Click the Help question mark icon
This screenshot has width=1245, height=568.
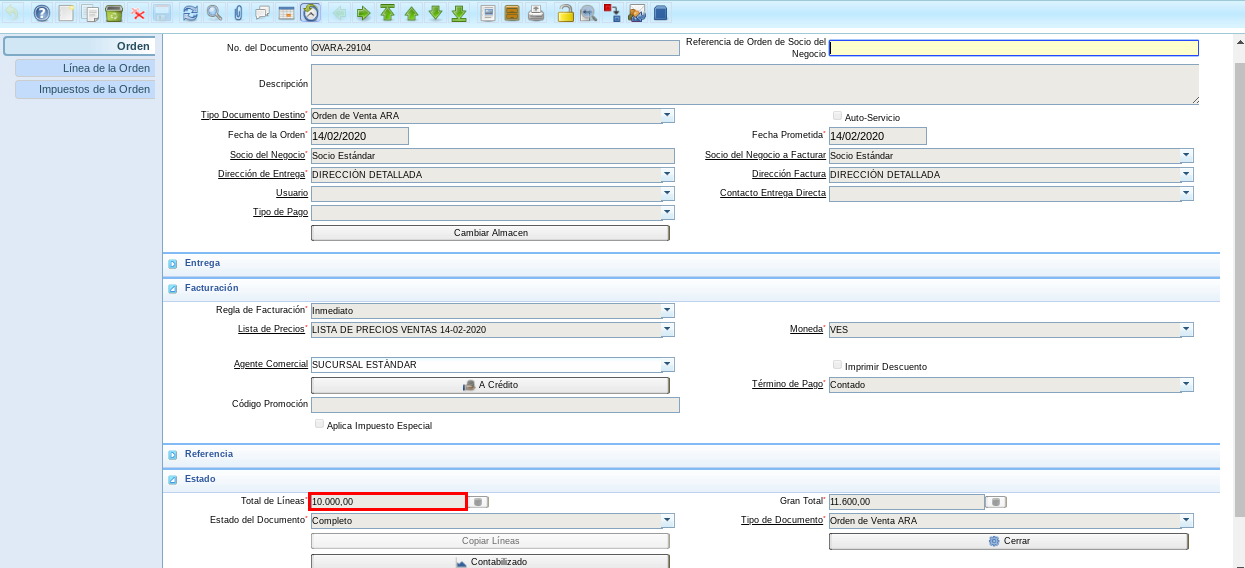point(41,13)
